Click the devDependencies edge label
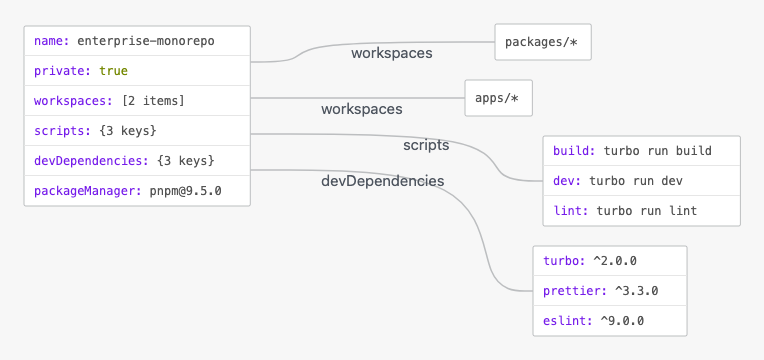The height and width of the screenshot is (360, 764). (x=382, y=181)
